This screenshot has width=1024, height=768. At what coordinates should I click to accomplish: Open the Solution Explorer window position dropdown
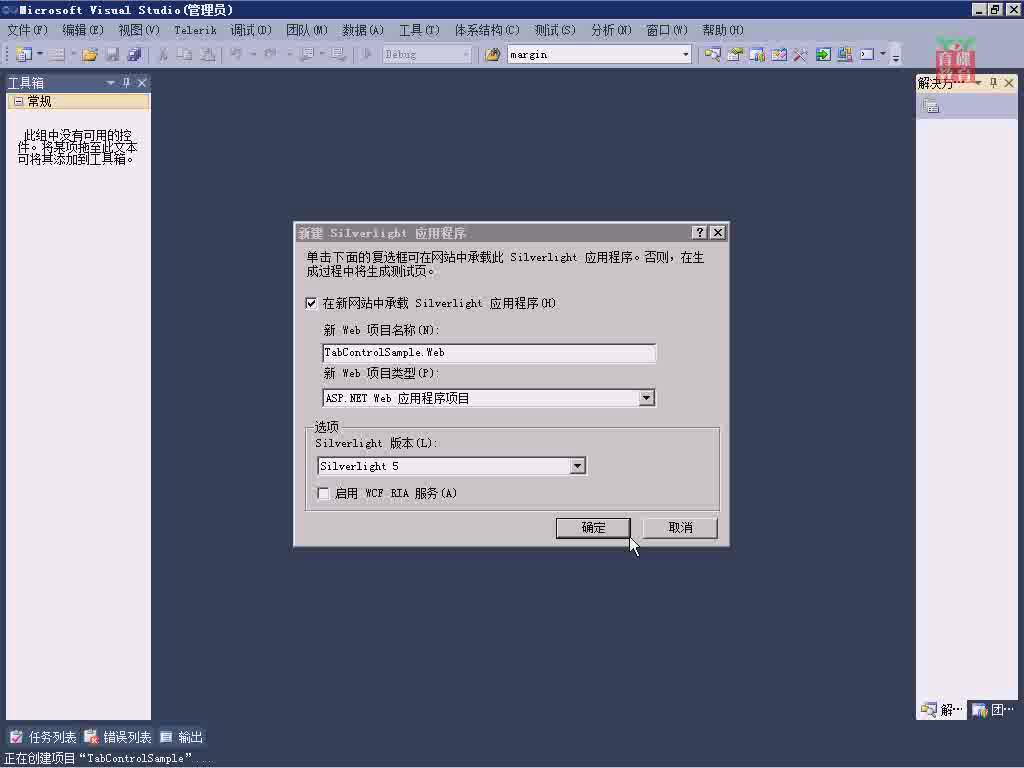pyautogui.click(x=978, y=82)
